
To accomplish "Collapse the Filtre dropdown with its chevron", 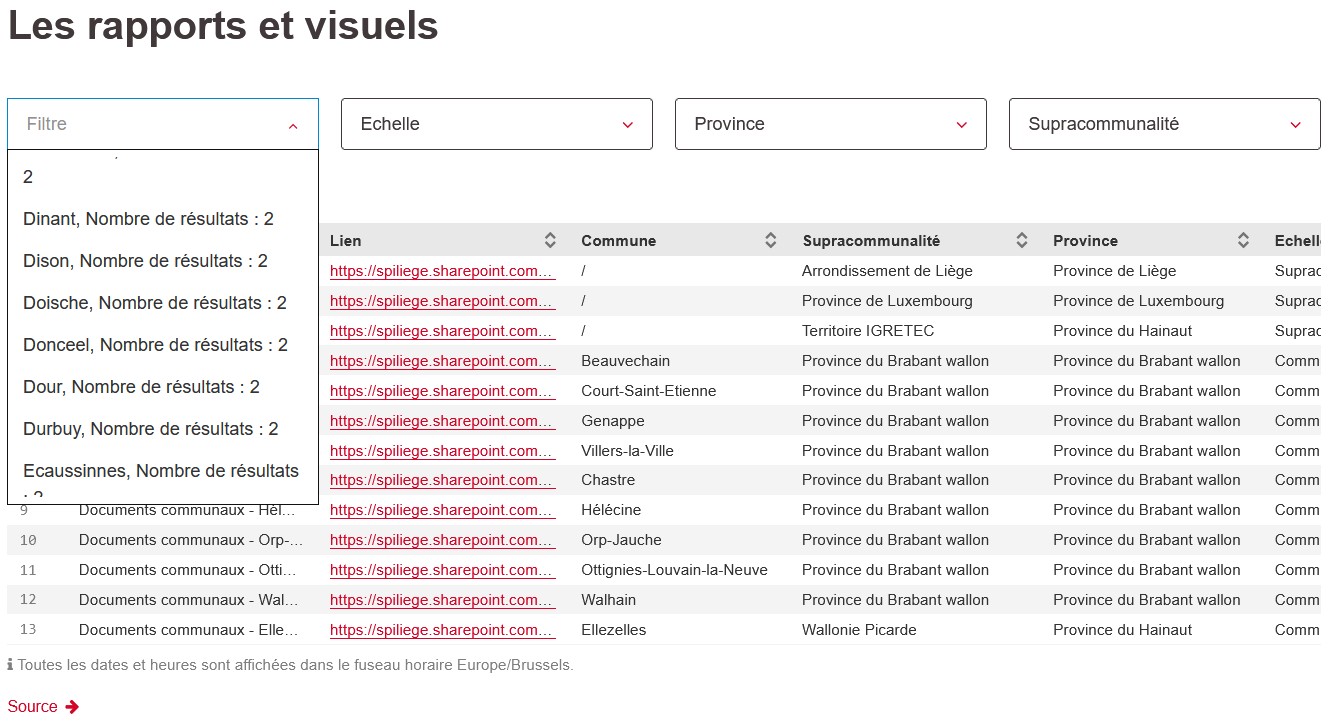I will (x=293, y=126).
